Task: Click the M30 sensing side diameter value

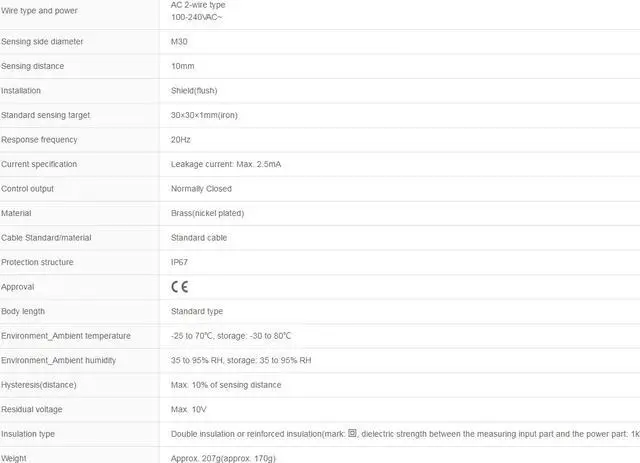Action: coord(179,42)
